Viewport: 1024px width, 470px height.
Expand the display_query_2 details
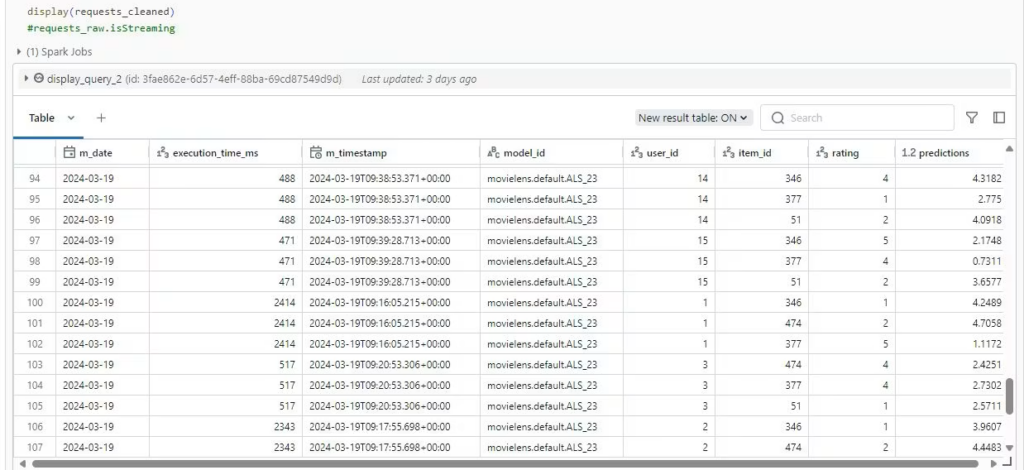click(27, 78)
